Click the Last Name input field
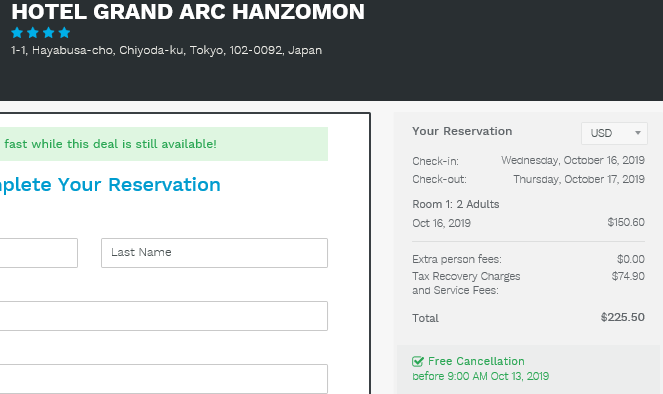This screenshot has height=394, width=663. (214, 253)
